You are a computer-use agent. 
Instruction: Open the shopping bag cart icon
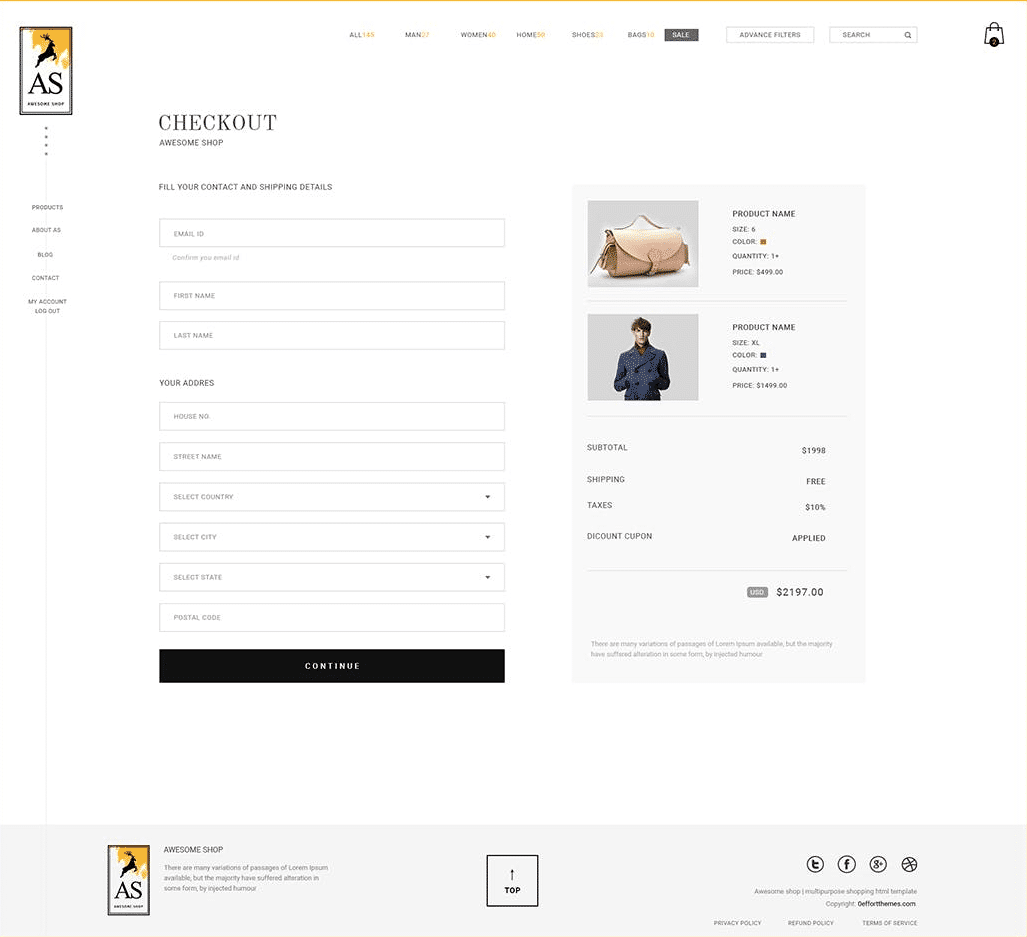point(993,35)
